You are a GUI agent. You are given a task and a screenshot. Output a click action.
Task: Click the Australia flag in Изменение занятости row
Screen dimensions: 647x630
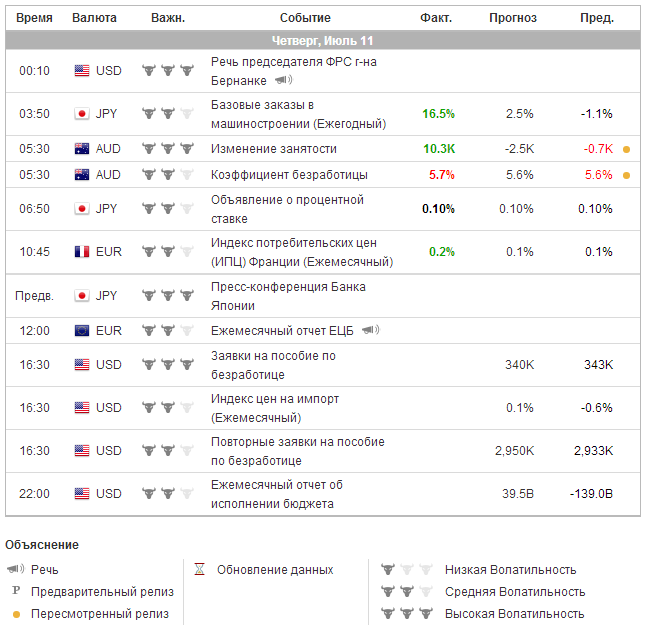click(82, 149)
